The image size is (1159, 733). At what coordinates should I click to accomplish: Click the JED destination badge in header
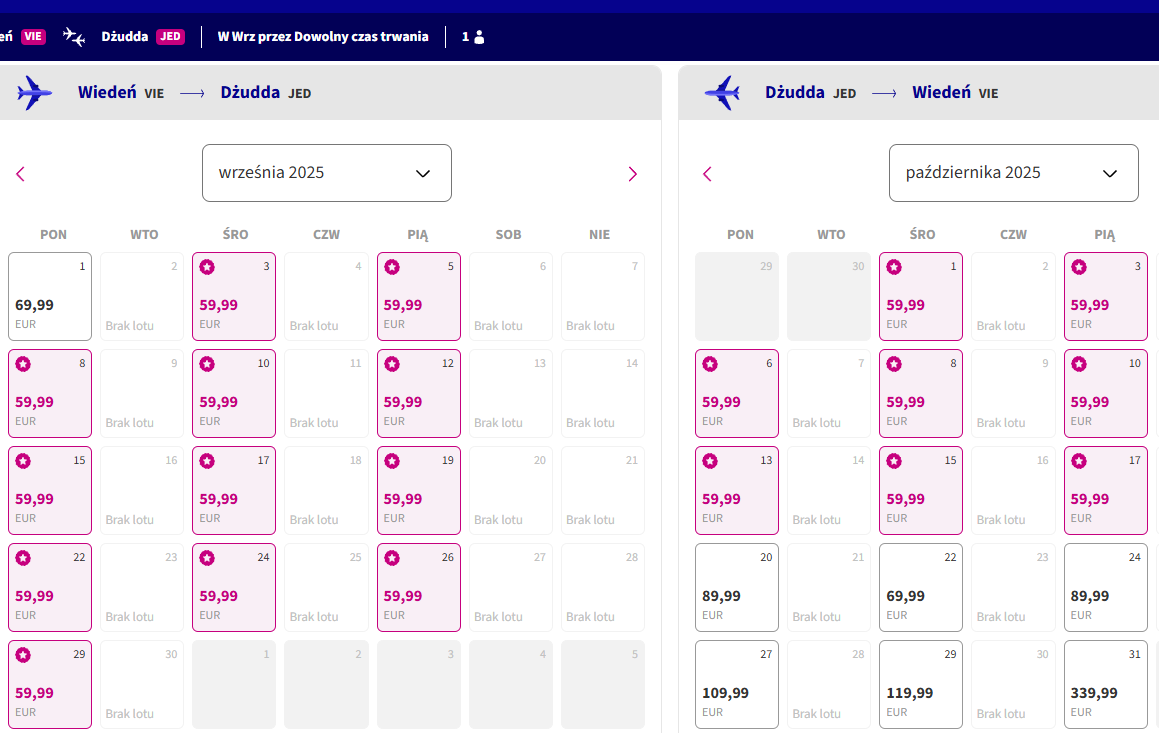pyautogui.click(x=170, y=36)
